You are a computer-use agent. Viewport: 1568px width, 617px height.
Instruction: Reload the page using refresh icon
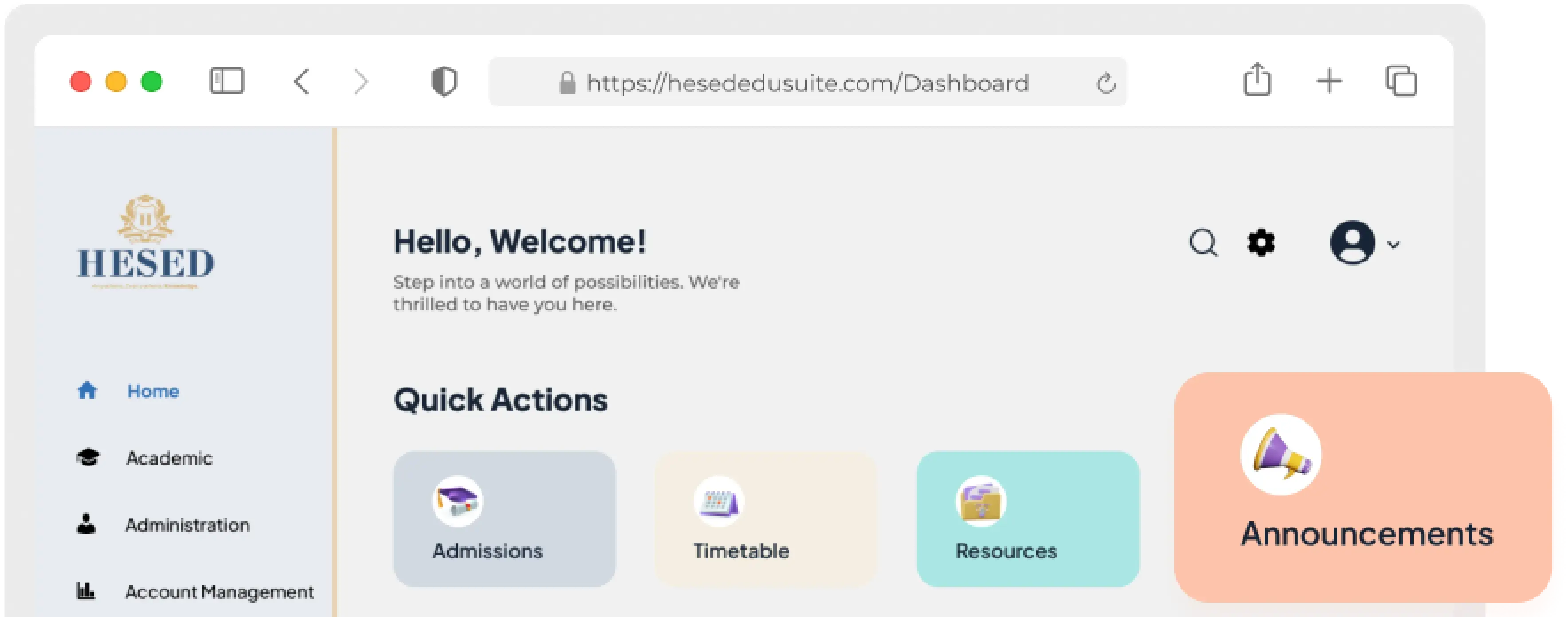1106,83
